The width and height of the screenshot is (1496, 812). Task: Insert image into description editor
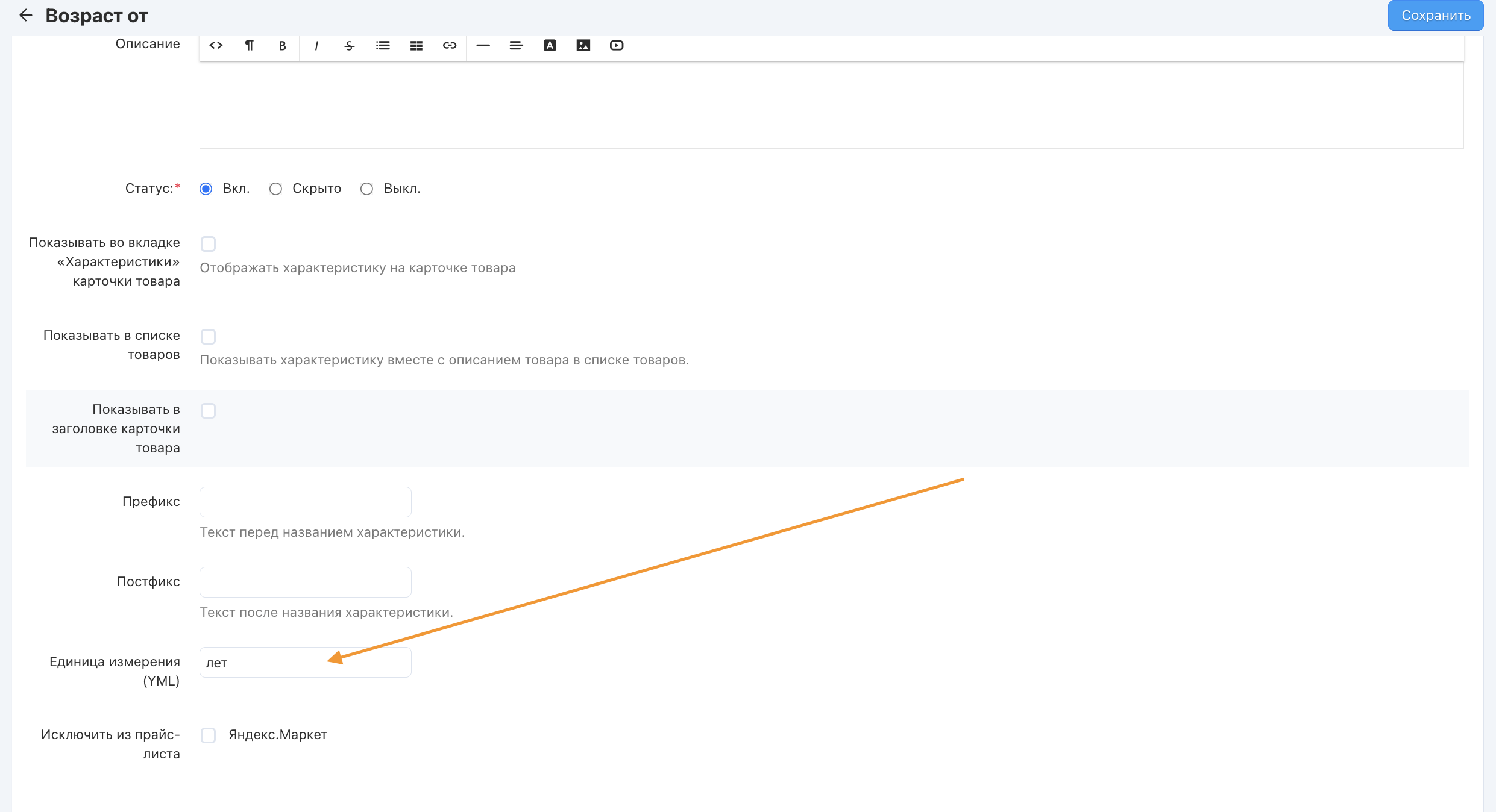click(x=583, y=46)
